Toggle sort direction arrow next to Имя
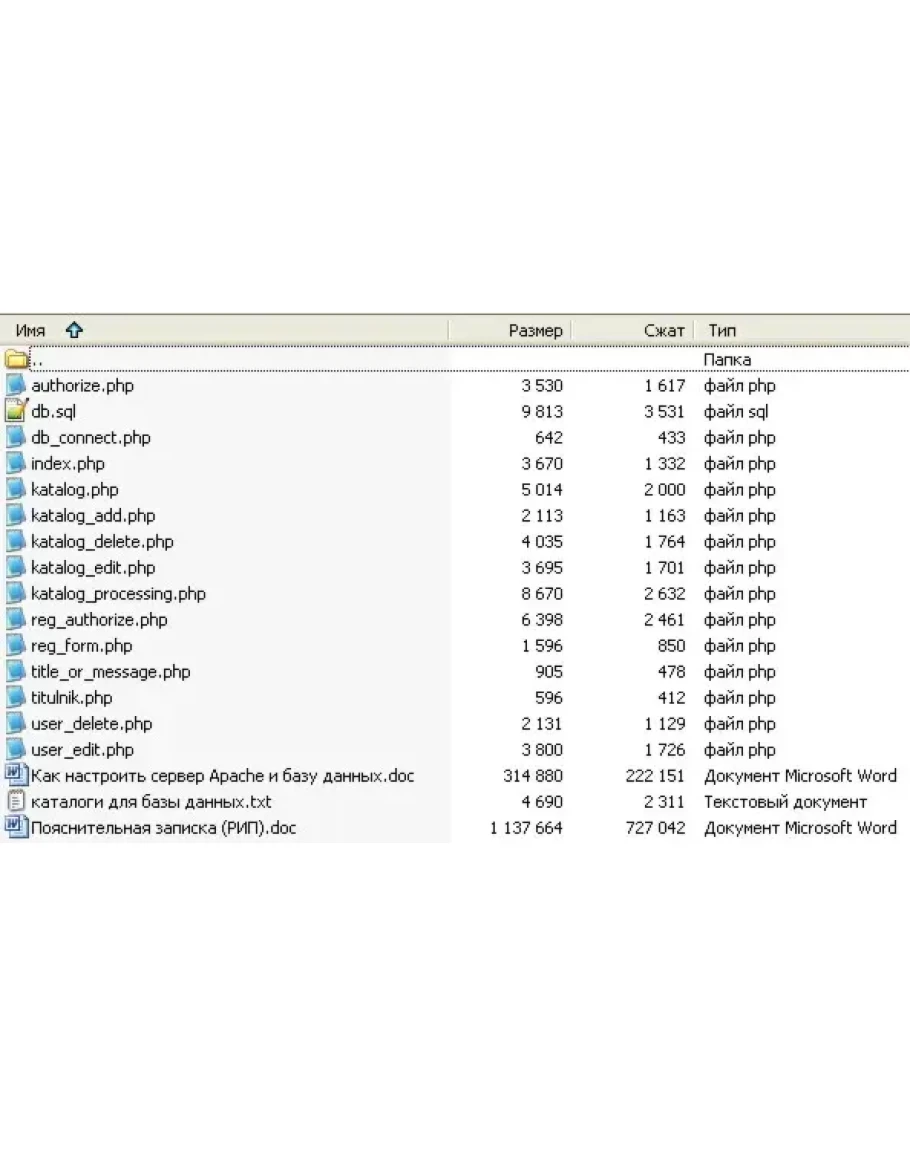The width and height of the screenshot is (910, 1155). pos(74,330)
